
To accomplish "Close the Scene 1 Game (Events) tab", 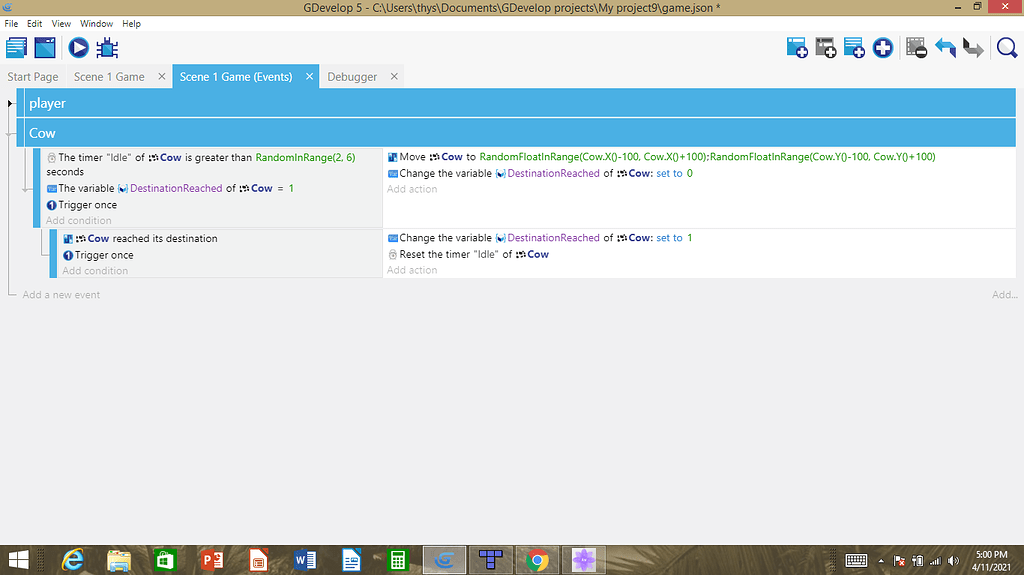I will coord(310,77).
